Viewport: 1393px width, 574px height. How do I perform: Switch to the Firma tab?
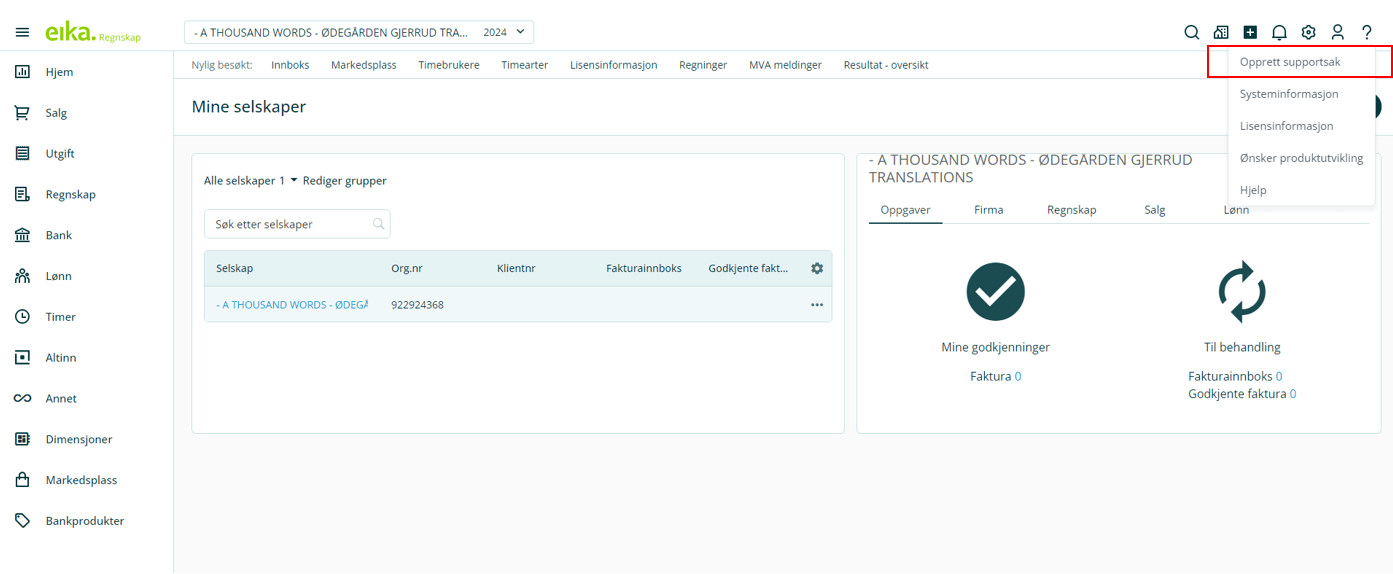coord(989,210)
